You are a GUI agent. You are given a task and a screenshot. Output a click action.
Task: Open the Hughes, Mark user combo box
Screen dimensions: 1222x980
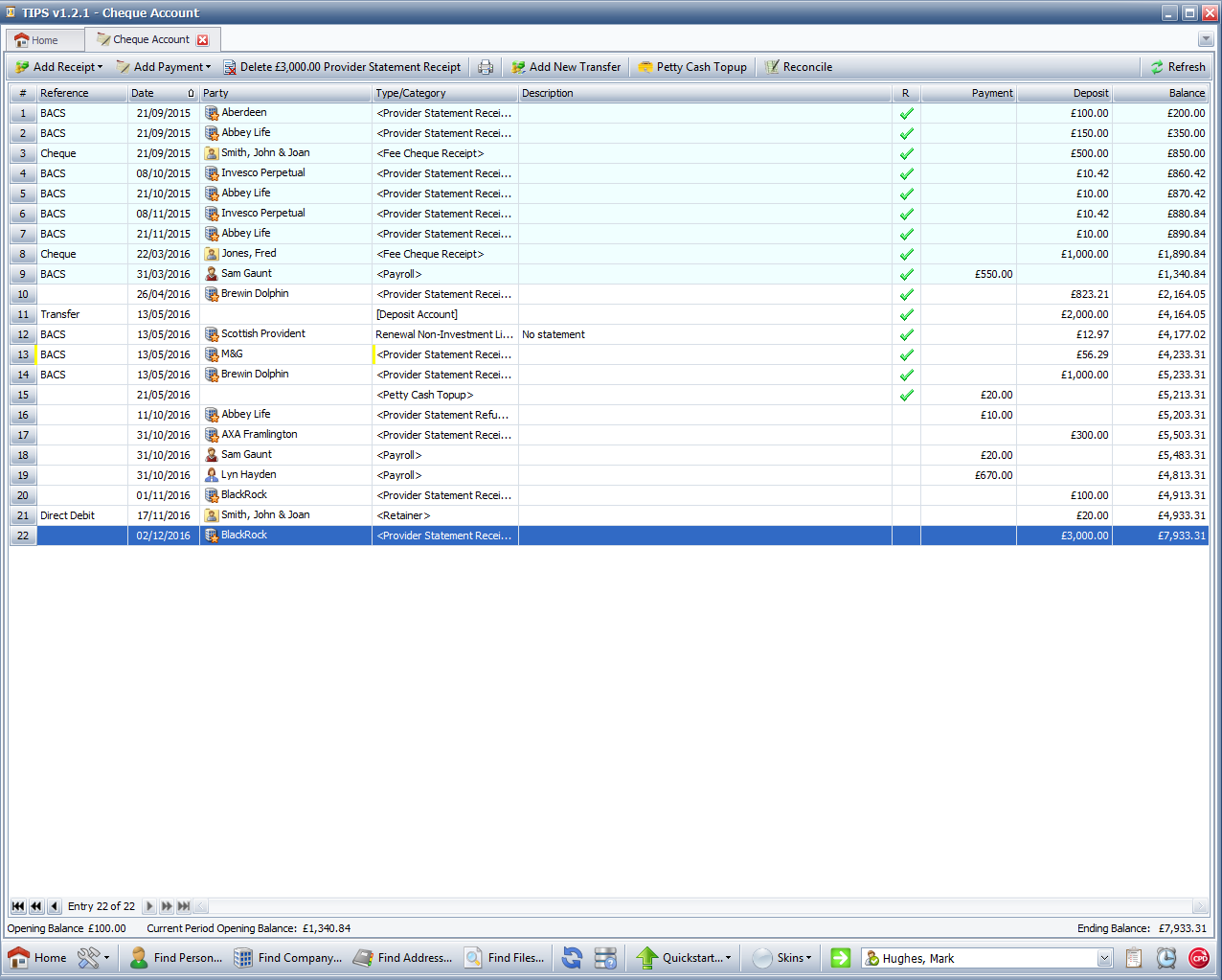pos(1104,958)
